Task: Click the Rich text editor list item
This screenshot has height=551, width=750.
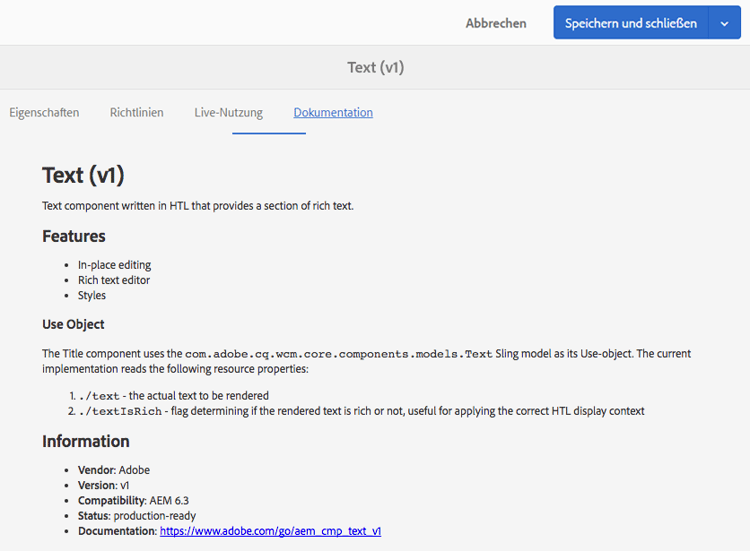Action: click(114, 280)
